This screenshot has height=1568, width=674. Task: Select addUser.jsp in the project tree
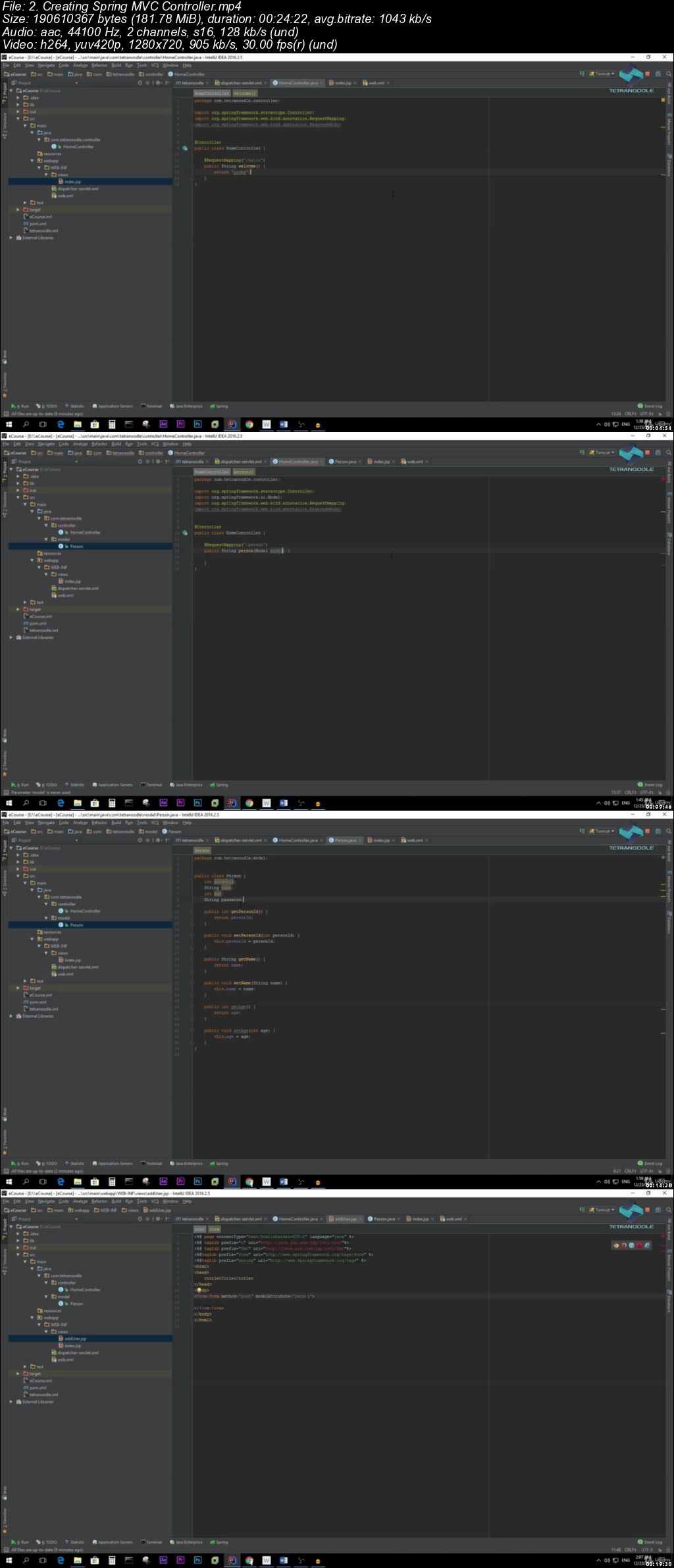(75, 1339)
